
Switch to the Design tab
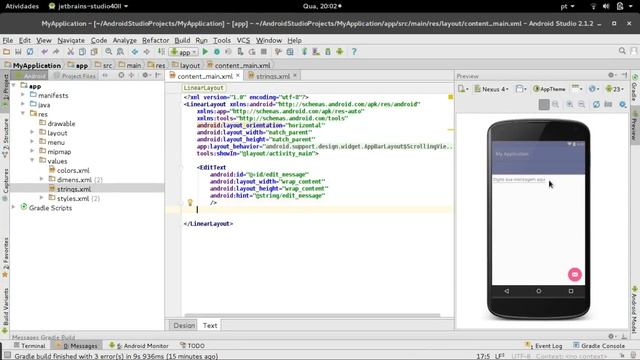click(x=184, y=325)
